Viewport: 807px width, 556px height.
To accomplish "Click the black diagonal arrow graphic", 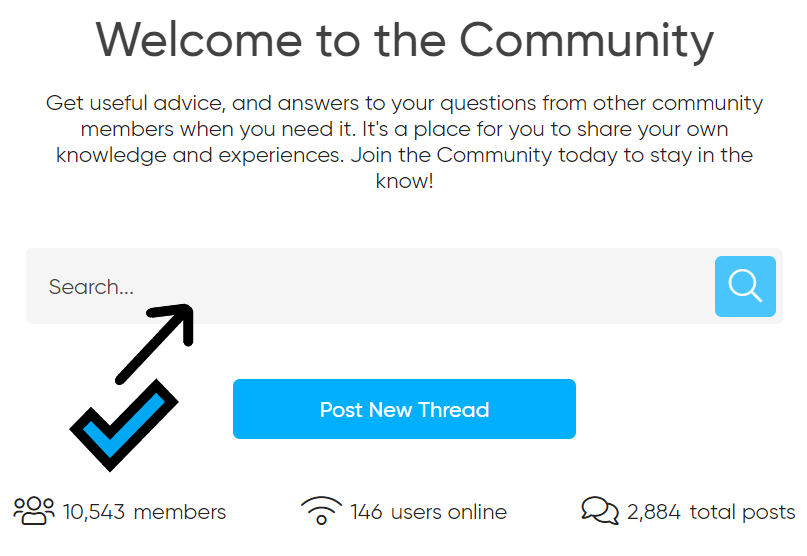I will (154, 344).
